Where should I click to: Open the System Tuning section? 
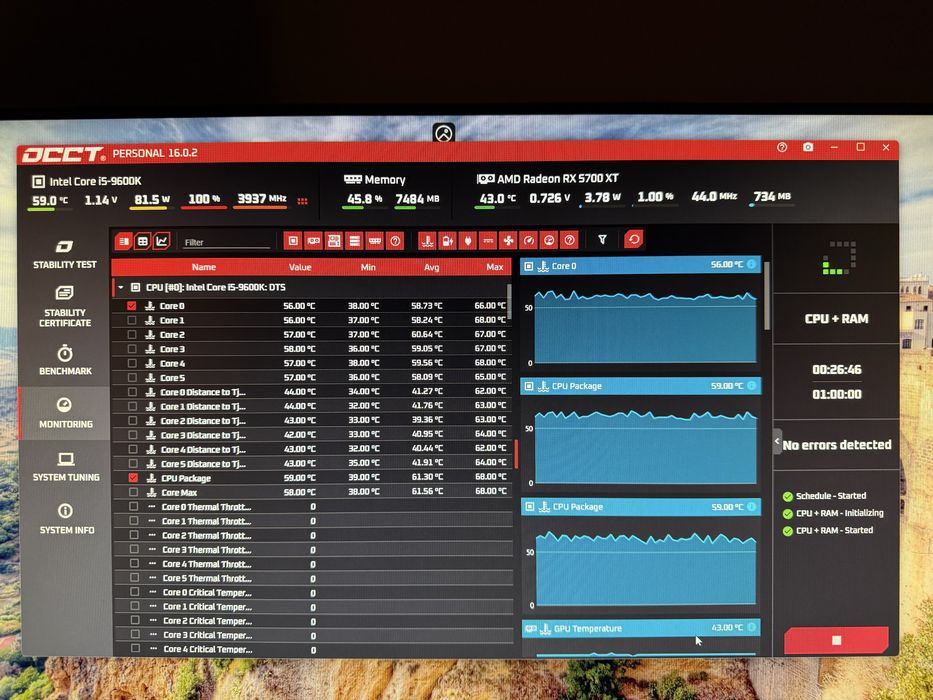click(65, 467)
